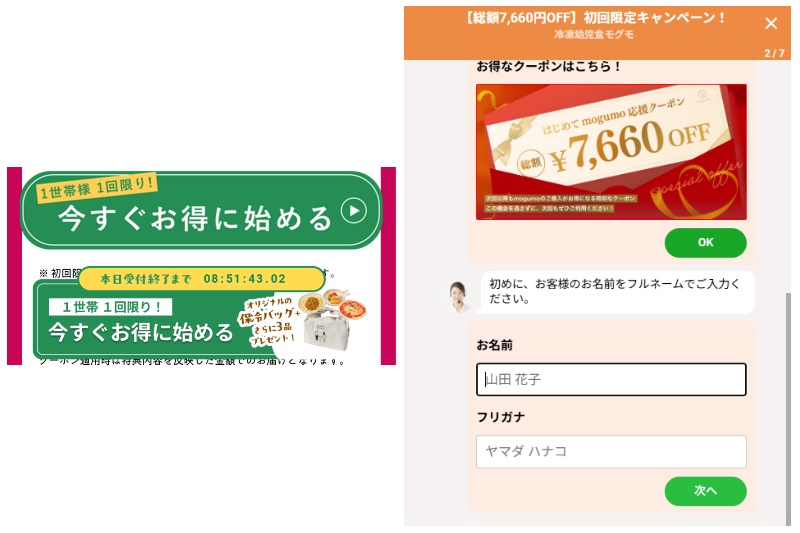Image resolution: width=800 pixels, height=533 pixels.
Task: Open the ¥7,660 OFF coupon image
Action: 611,152
